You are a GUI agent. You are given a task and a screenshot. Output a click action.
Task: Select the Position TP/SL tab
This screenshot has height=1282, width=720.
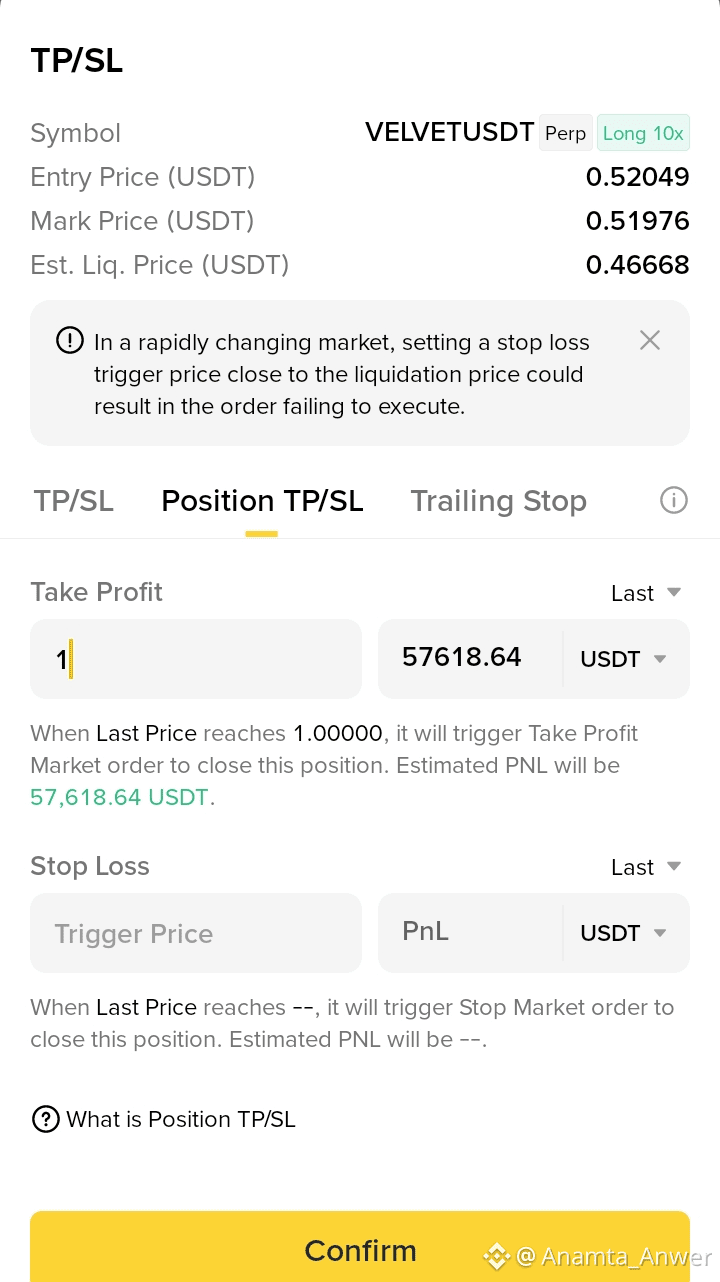click(262, 501)
